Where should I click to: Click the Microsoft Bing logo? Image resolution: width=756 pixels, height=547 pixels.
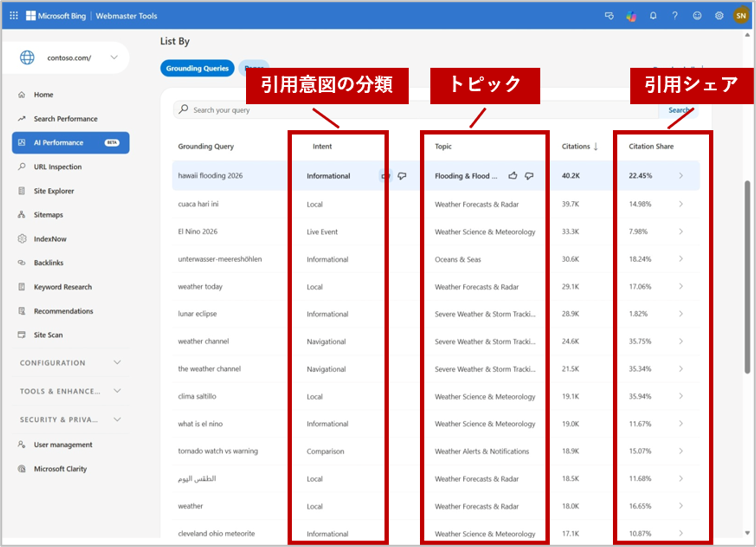pos(56,16)
